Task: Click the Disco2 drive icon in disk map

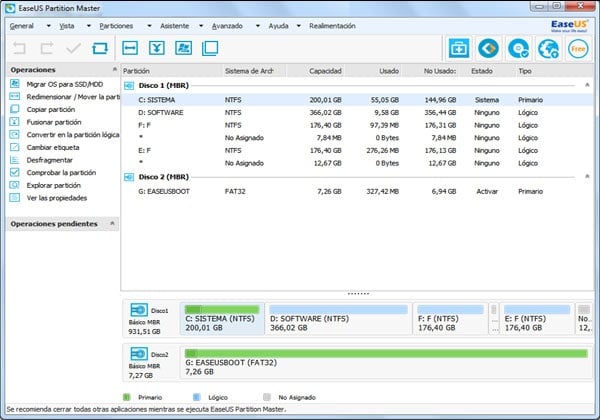Action: coord(139,354)
